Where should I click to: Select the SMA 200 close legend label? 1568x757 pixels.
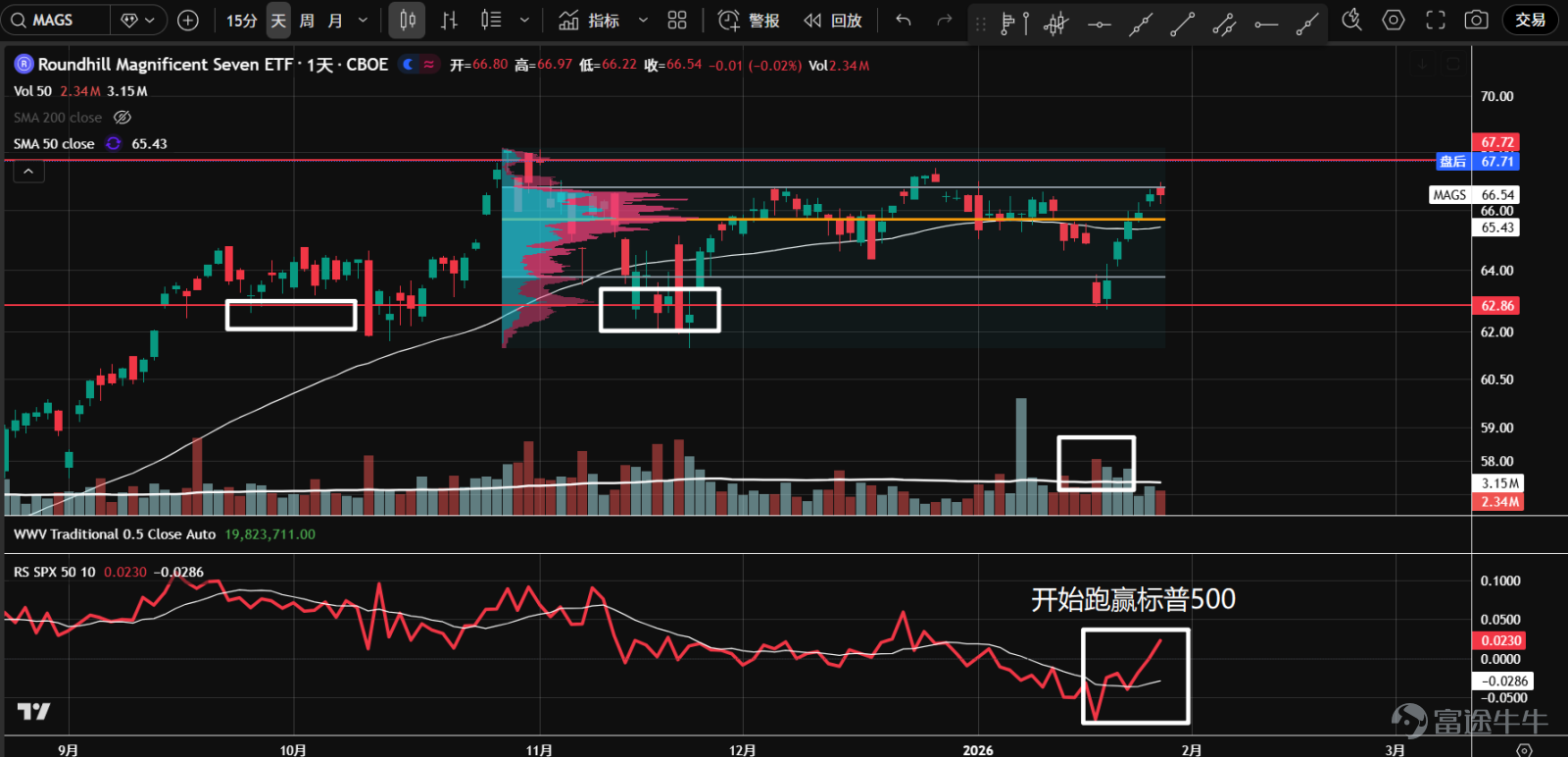58,118
